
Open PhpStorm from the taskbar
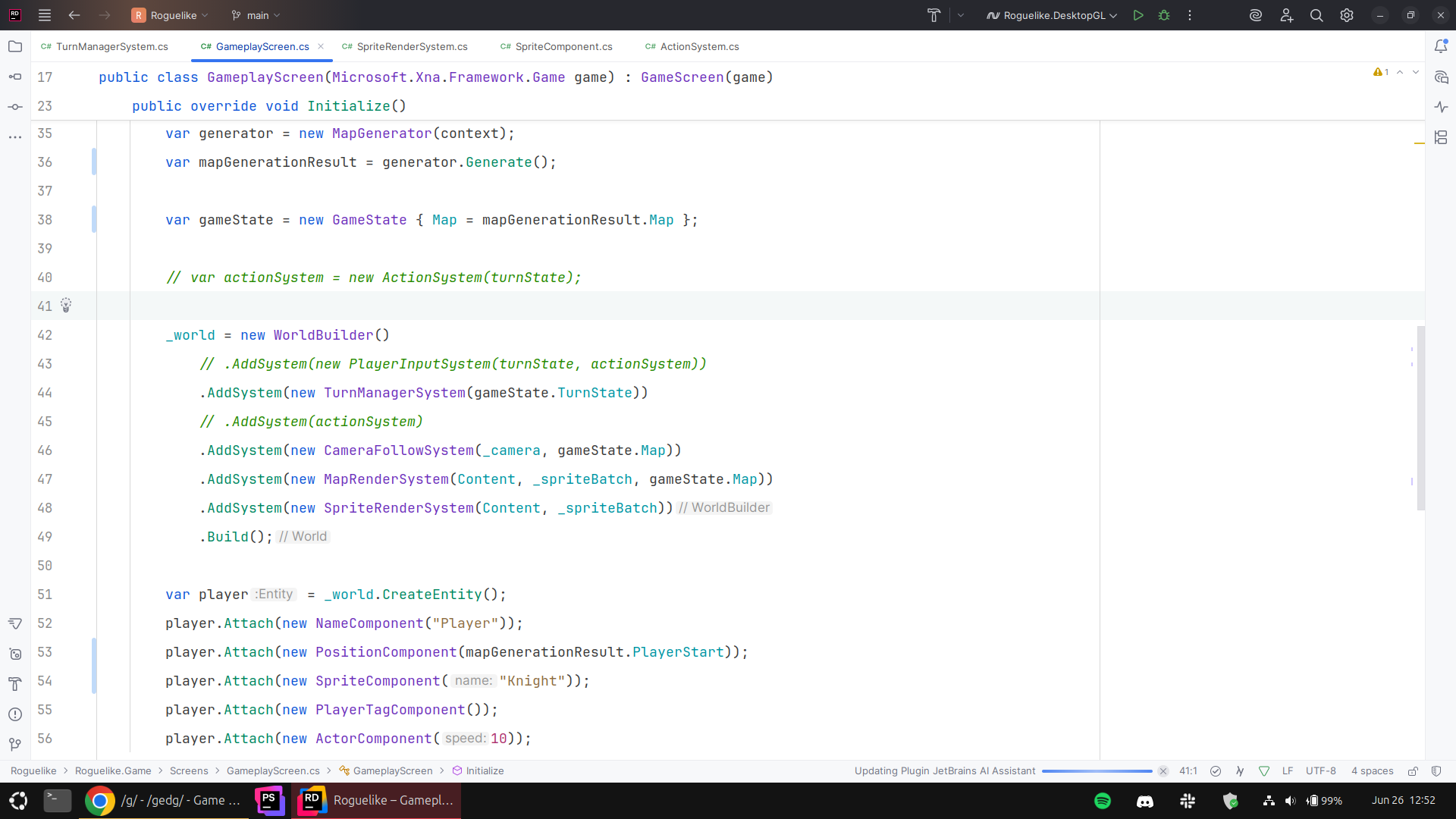tap(269, 801)
